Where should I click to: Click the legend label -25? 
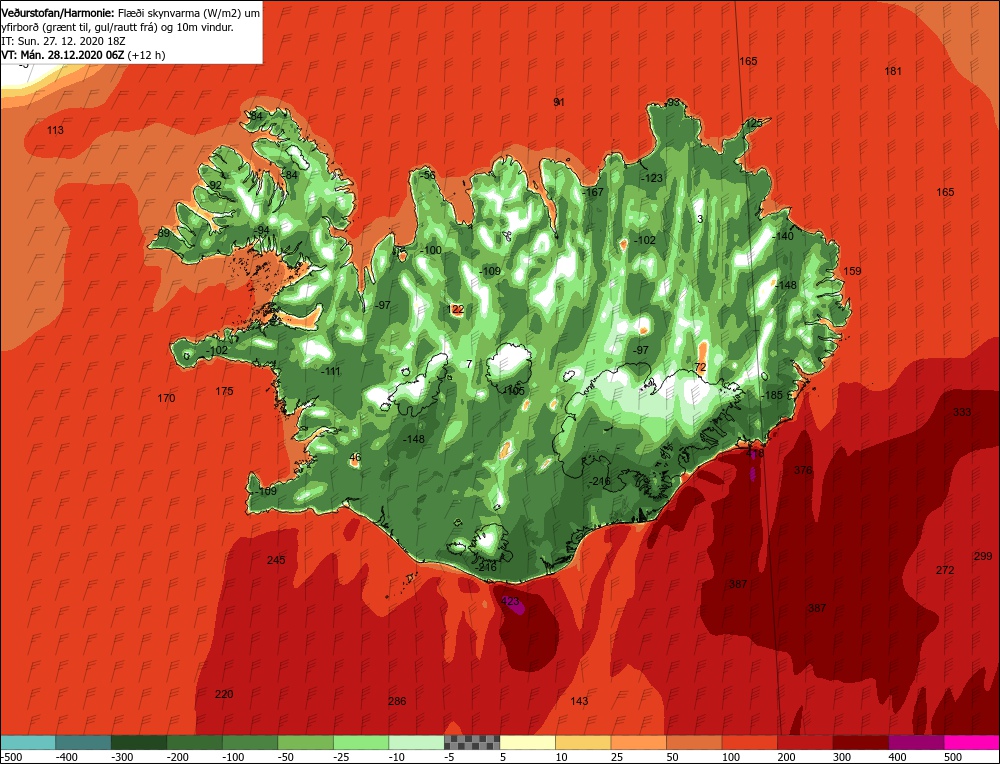point(342,757)
